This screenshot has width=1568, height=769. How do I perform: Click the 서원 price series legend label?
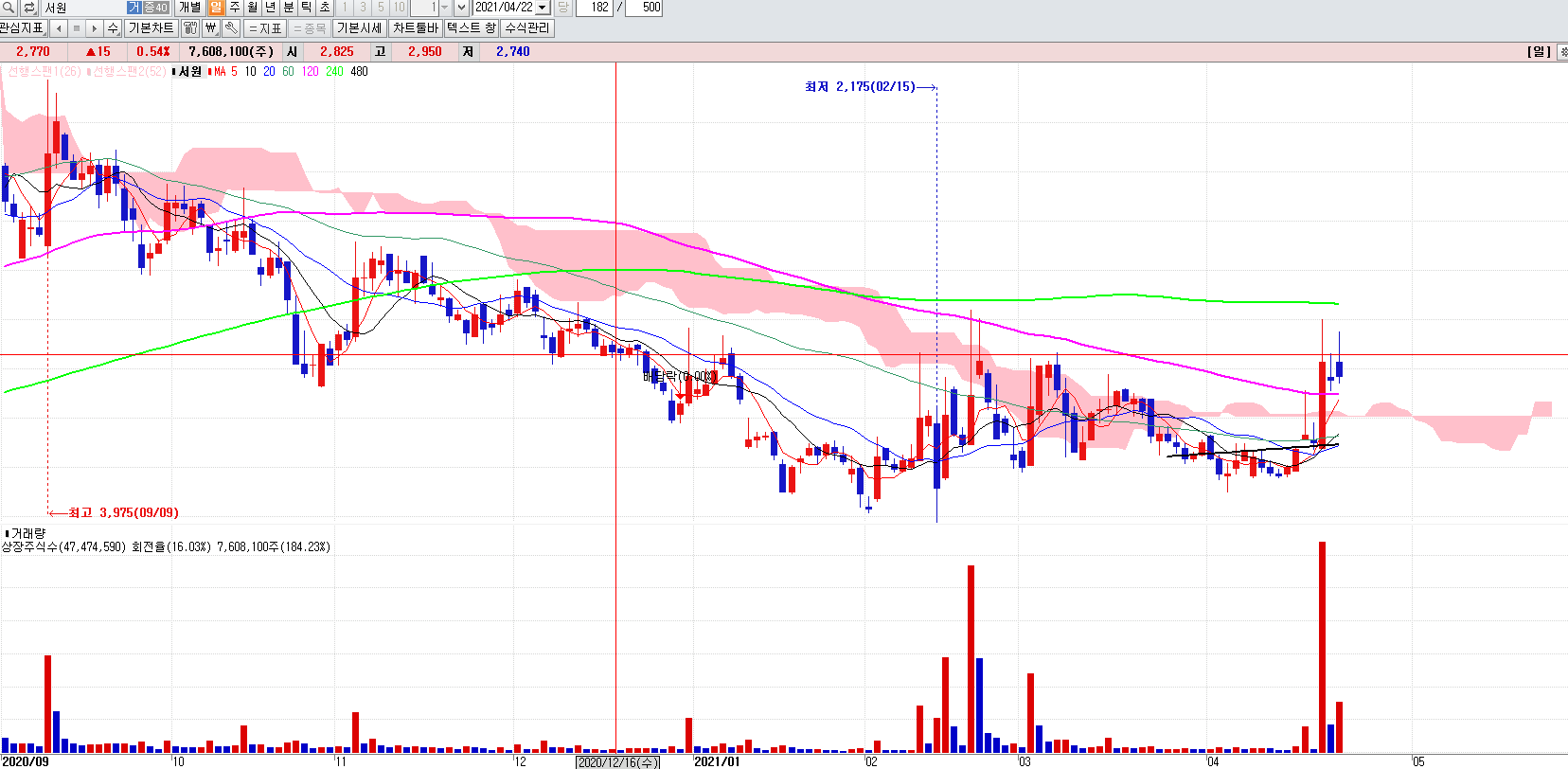pyautogui.click(x=187, y=71)
